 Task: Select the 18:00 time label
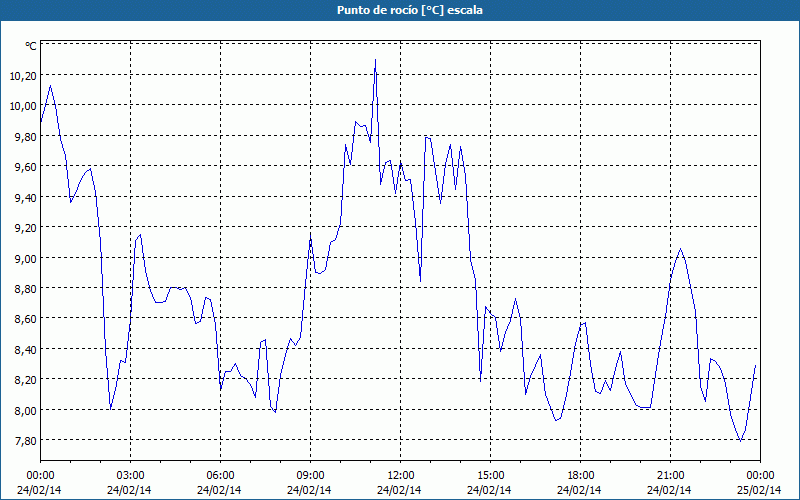tap(581, 476)
